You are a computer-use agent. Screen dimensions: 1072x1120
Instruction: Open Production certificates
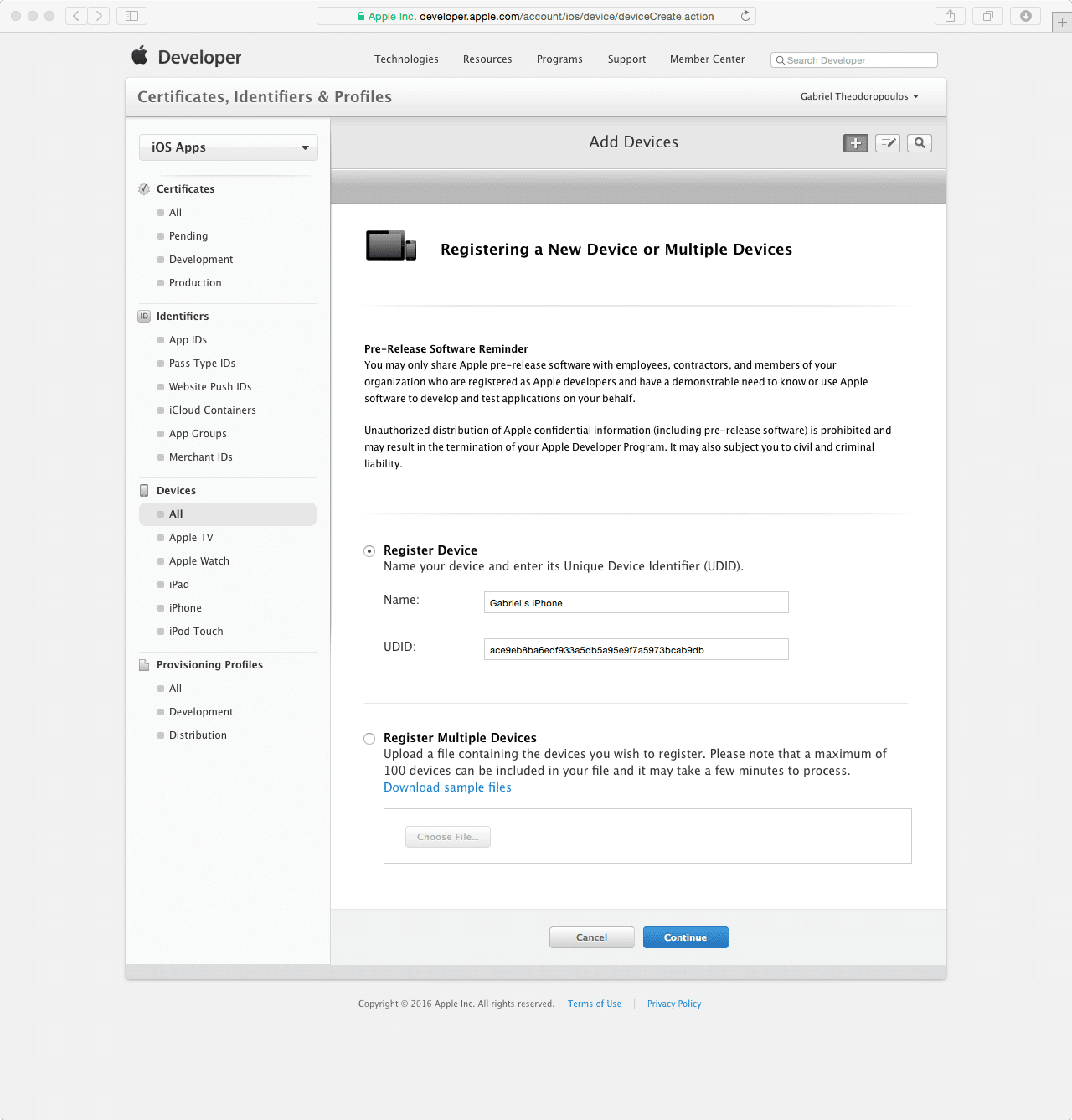(x=195, y=283)
